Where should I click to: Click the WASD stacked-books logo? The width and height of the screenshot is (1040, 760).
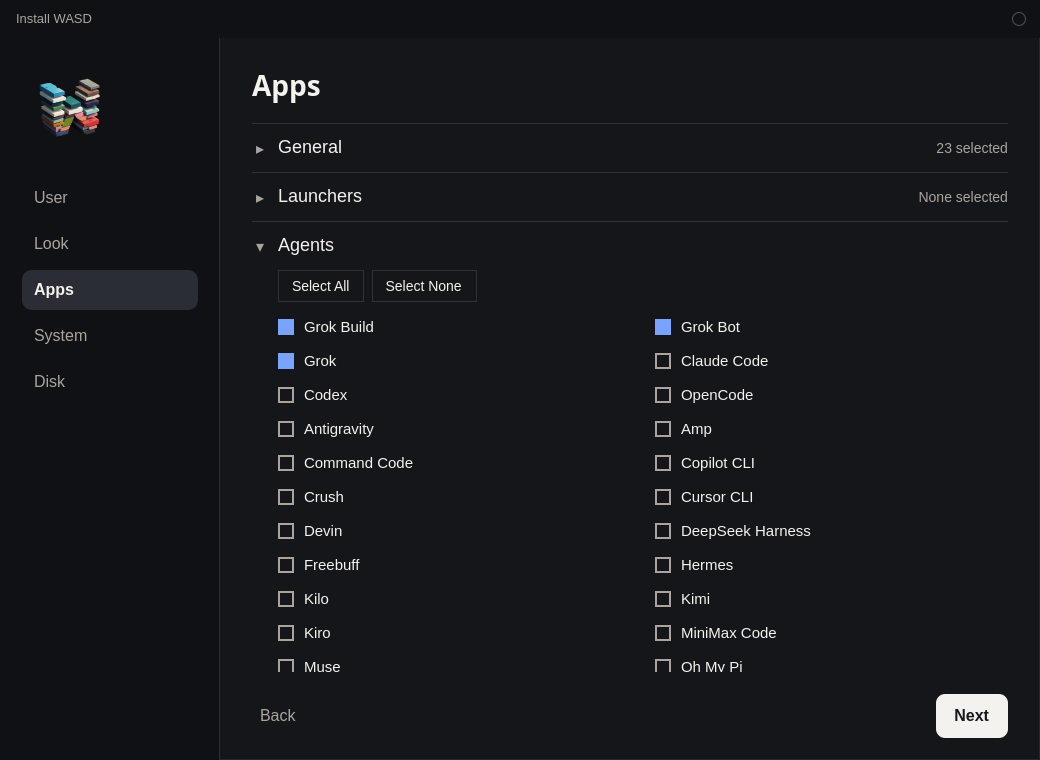pos(70,107)
